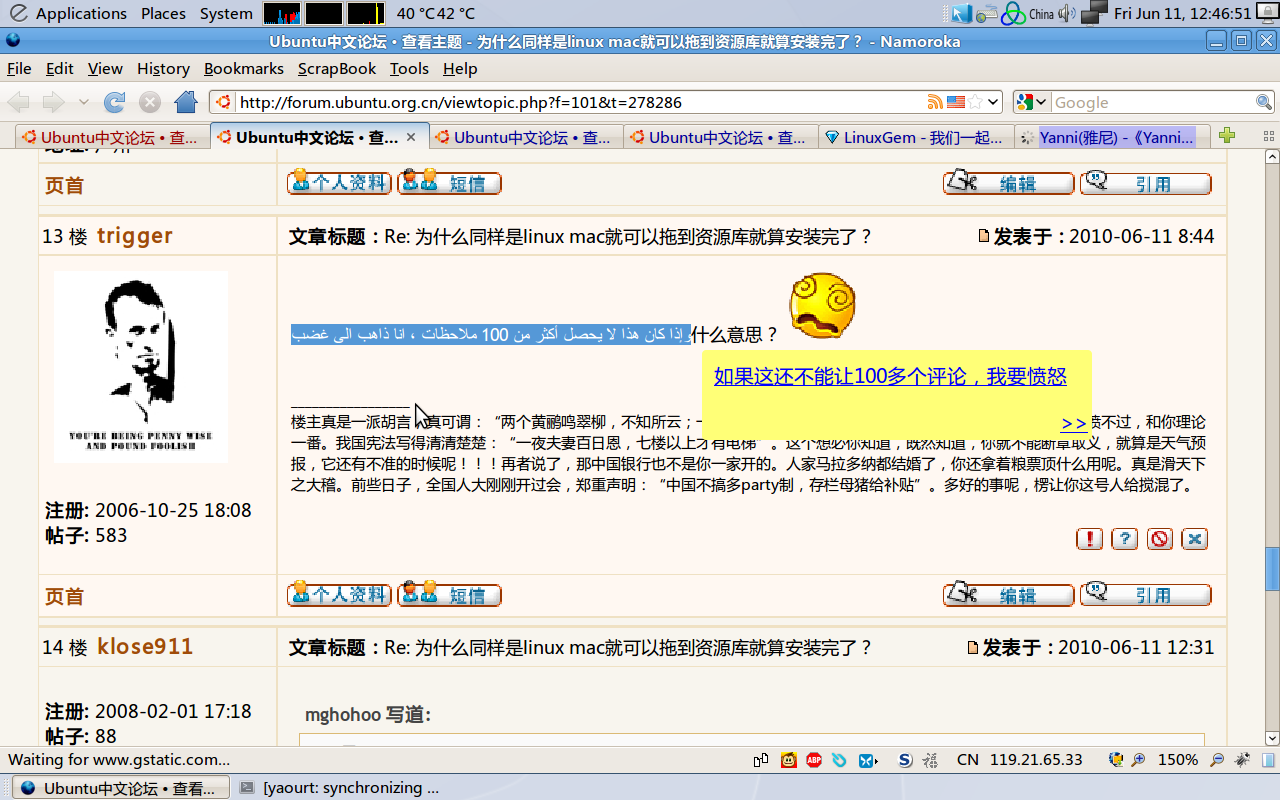Click the globe shield icon left of zoom-in
The height and width of the screenshot is (800, 1280).
click(1116, 760)
